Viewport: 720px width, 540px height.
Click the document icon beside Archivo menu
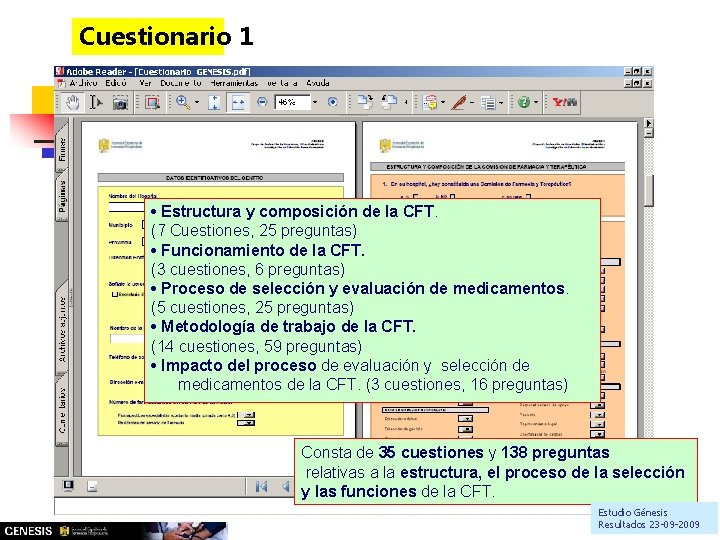tap(60, 84)
